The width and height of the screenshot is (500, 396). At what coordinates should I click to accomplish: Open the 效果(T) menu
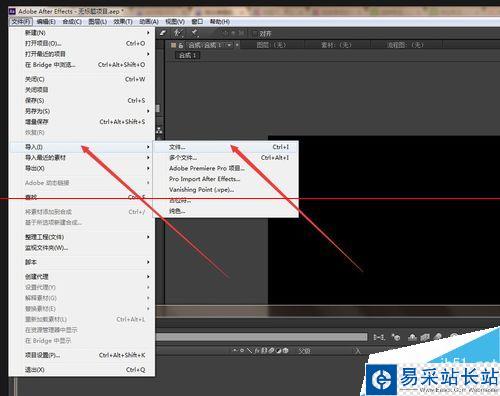coord(123,22)
